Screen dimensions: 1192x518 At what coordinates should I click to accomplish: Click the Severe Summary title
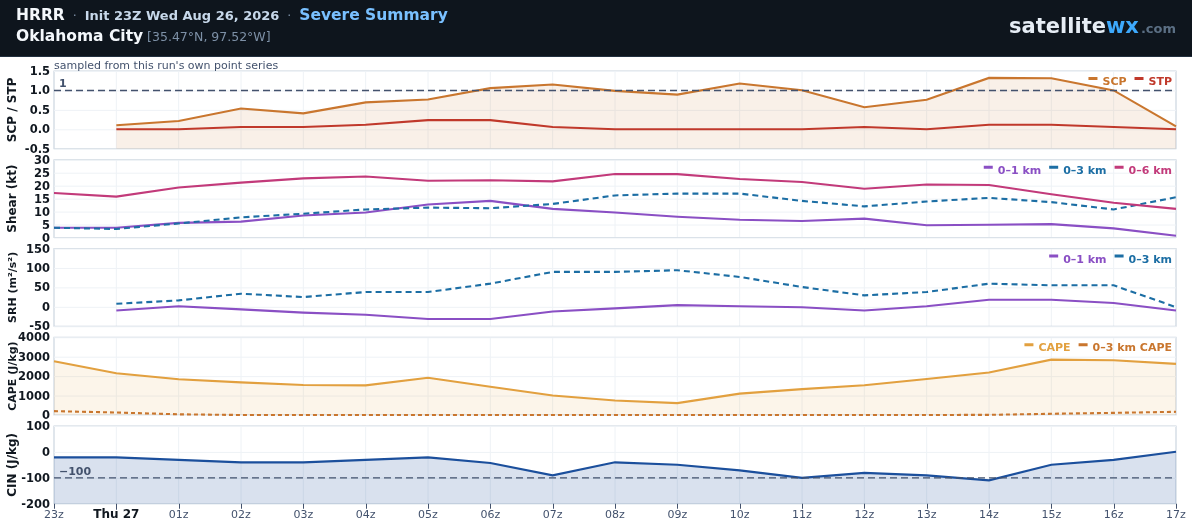[373, 14]
